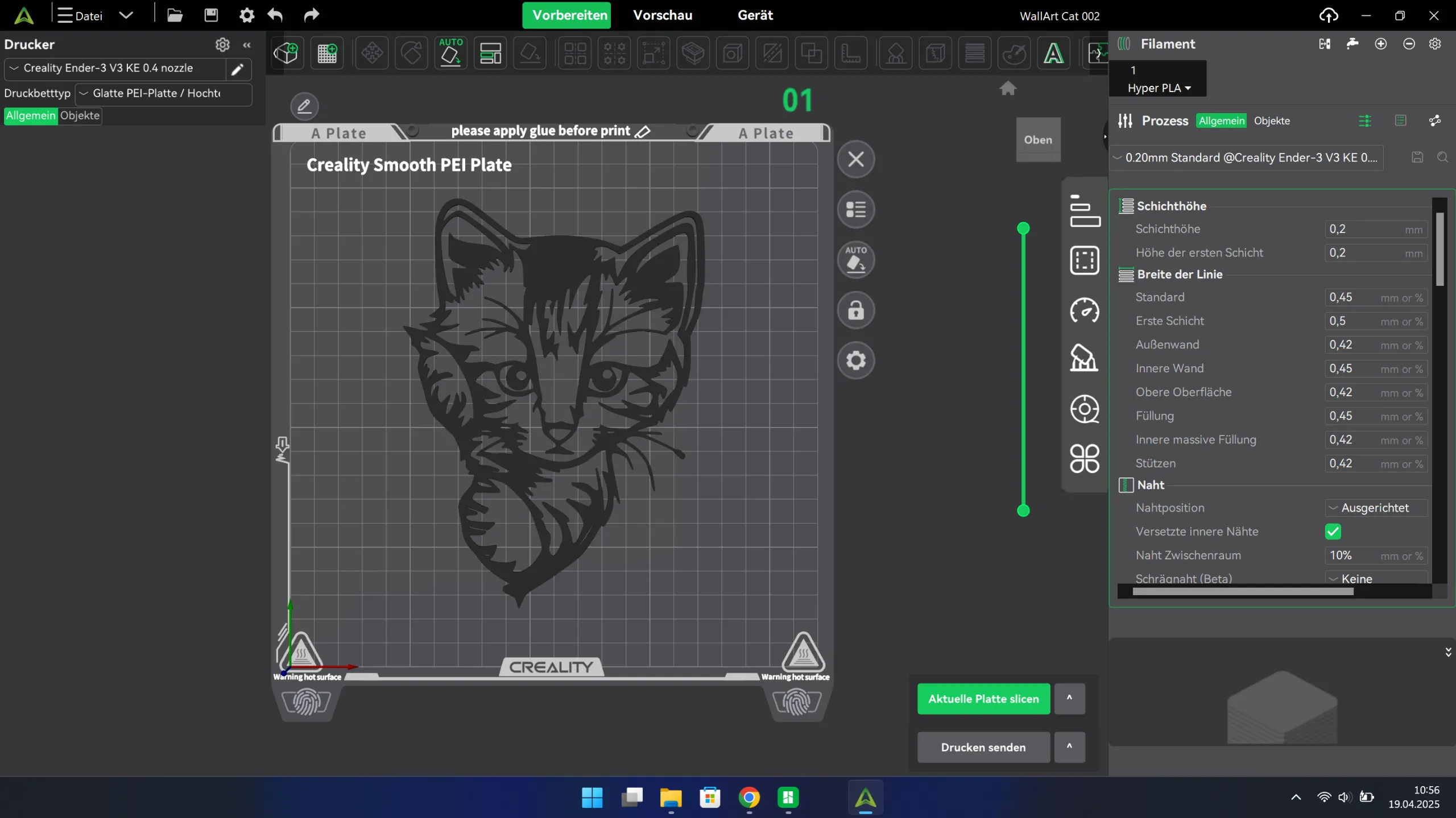Viewport: 1456px width, 818px height.
Task: Select the Rotate tool in the toolbar
Action: coord(411,53)
